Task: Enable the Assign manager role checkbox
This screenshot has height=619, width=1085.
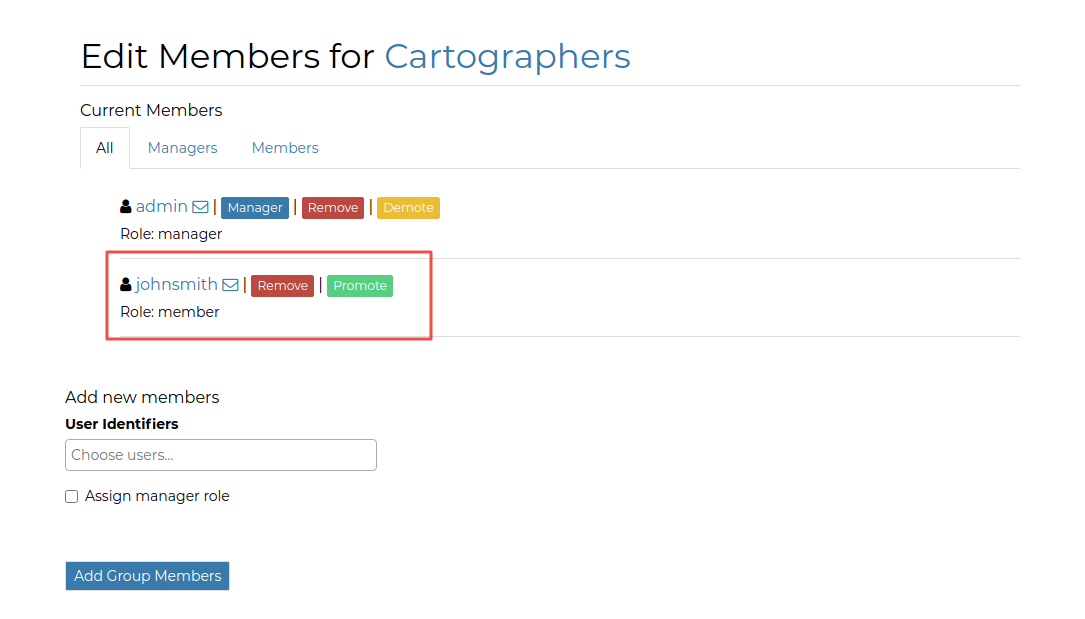Action: (x=71, y=496)
